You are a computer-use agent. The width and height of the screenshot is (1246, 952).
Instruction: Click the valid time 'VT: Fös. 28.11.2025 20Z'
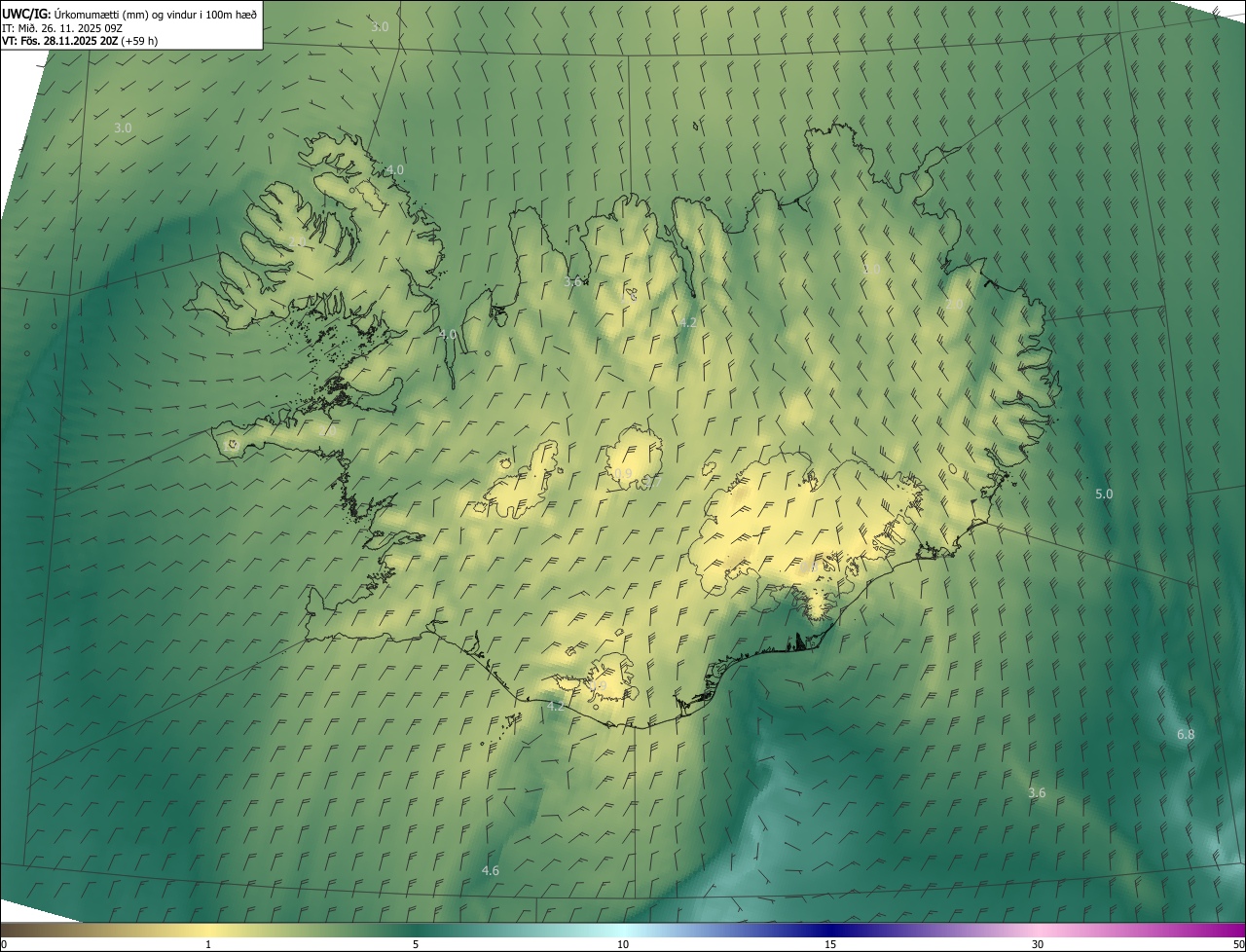tap(60, 41)
